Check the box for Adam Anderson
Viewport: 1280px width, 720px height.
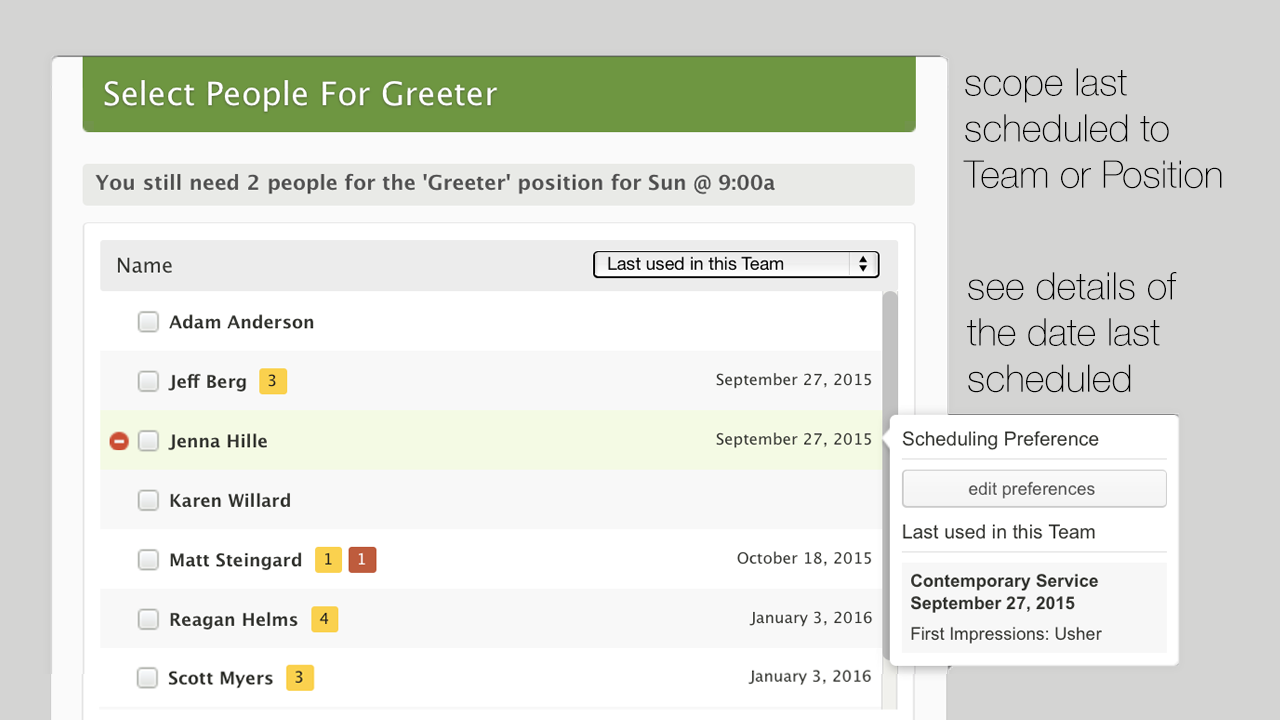148,321
